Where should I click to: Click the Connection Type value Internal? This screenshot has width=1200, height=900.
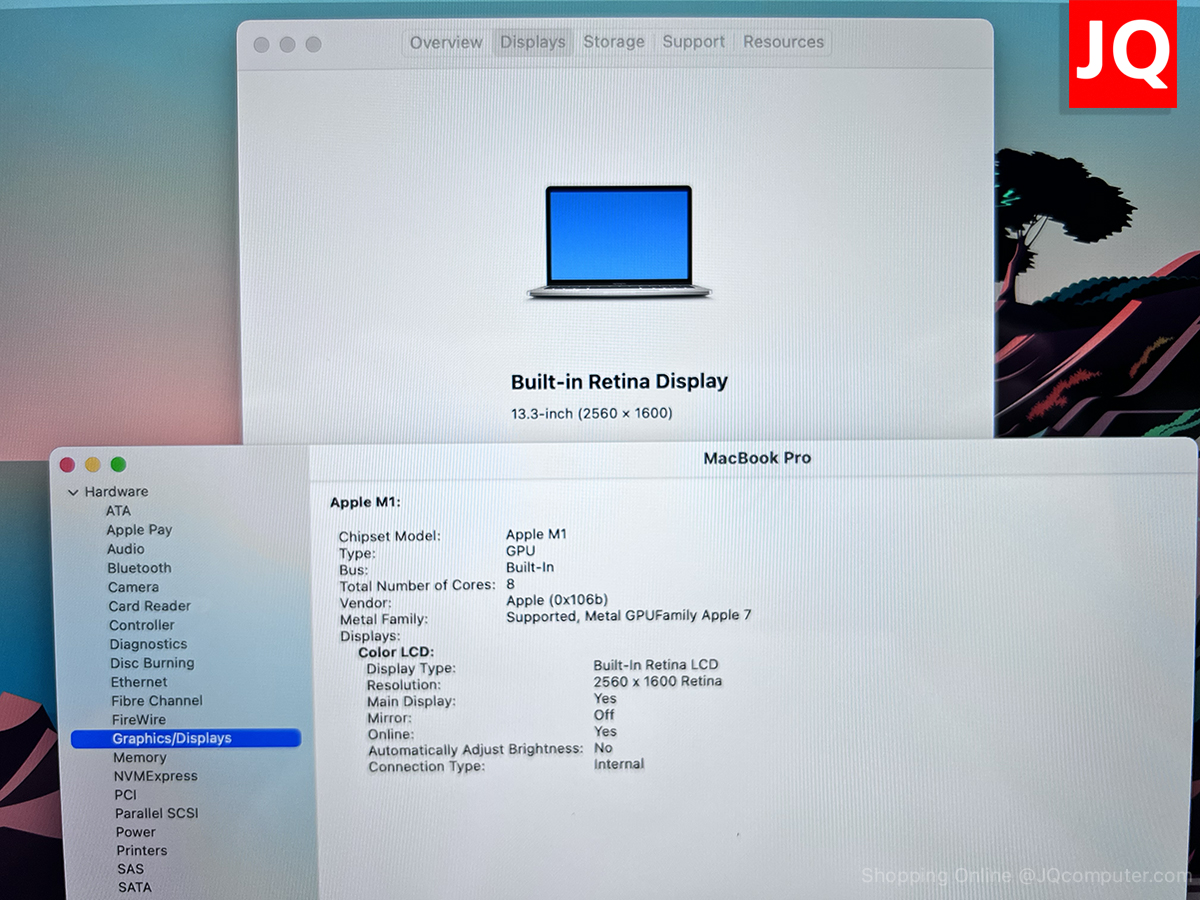pos(619,764)
